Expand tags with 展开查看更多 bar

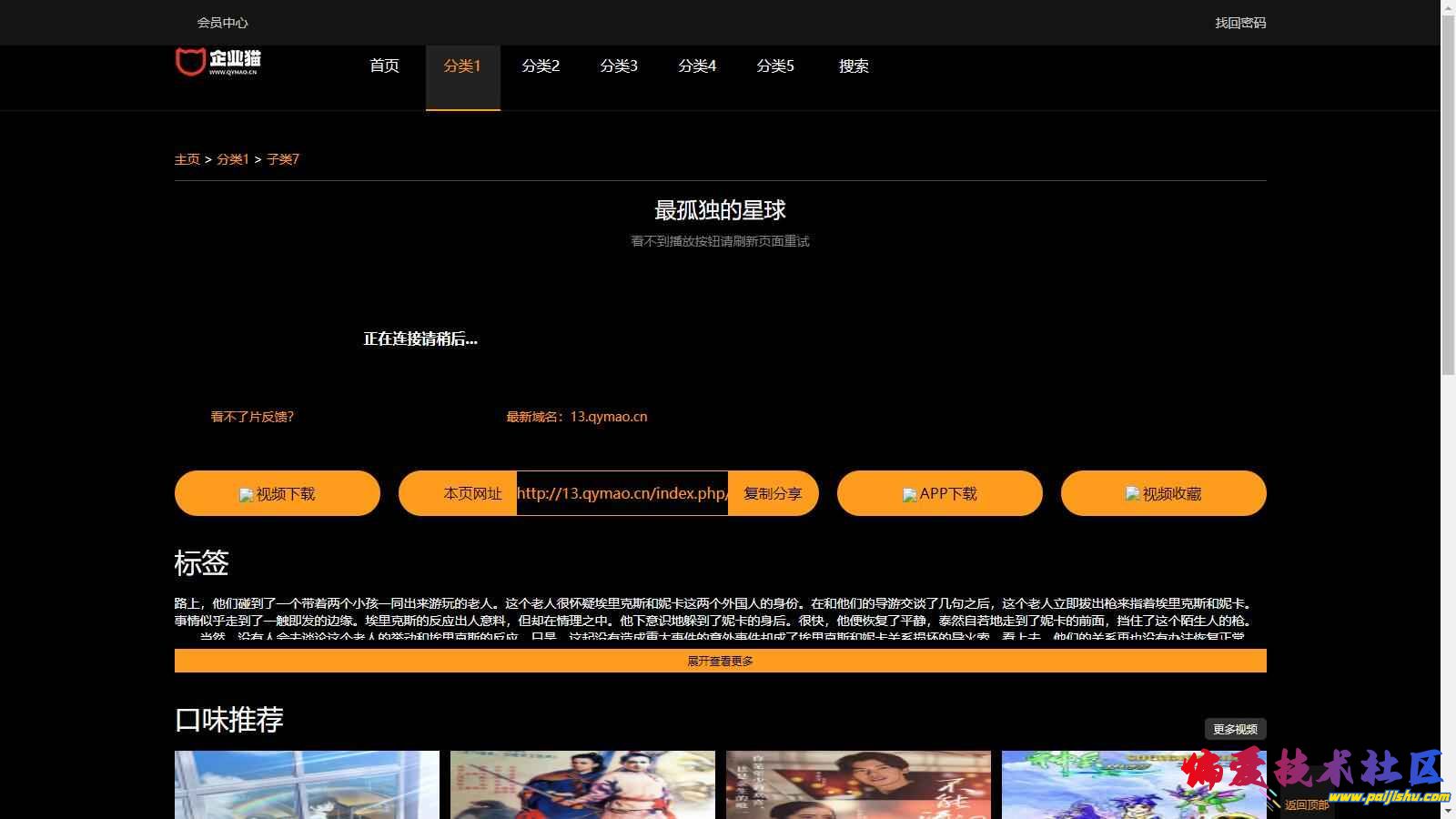click(720, 661)
